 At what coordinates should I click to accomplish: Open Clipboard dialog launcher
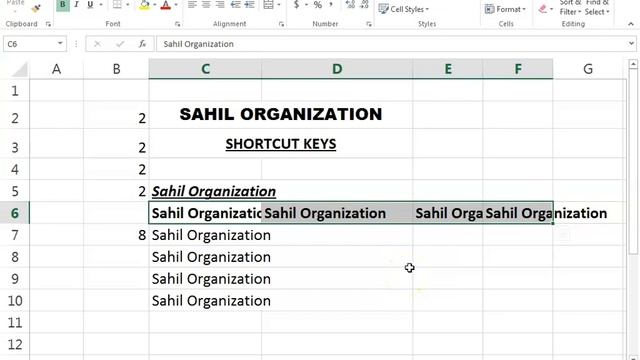(x=48, y=24)
